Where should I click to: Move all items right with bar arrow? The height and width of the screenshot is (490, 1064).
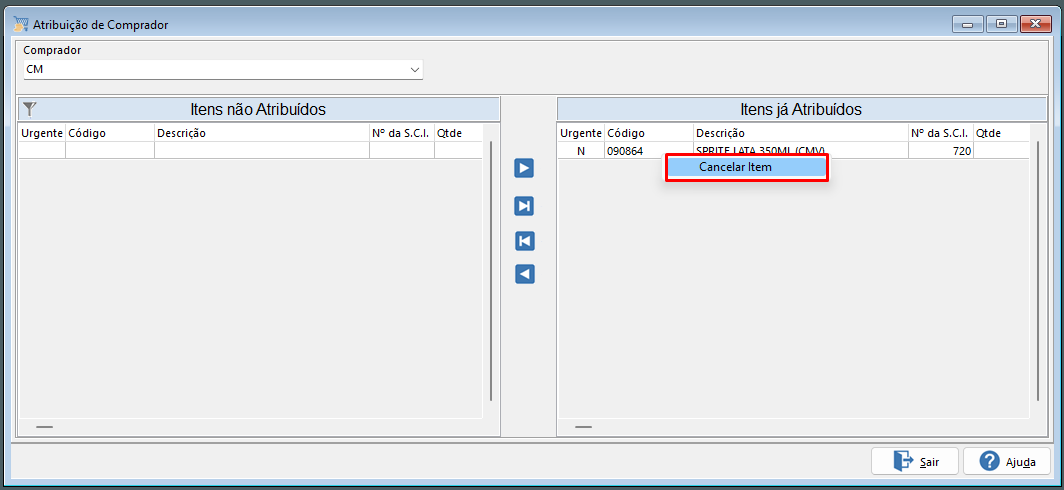pos(524,206)
